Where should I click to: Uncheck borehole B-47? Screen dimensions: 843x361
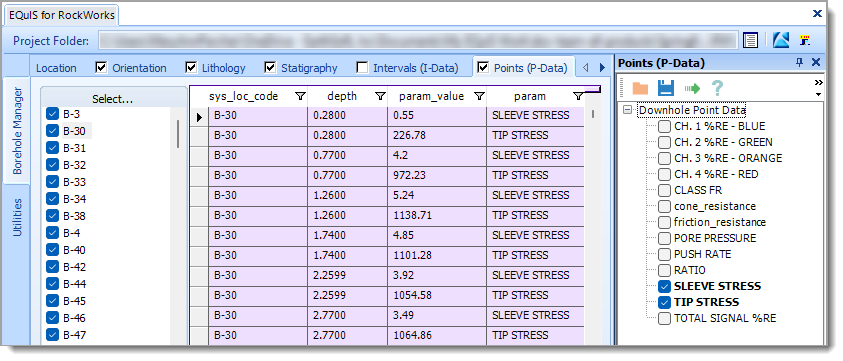[52, 335]
